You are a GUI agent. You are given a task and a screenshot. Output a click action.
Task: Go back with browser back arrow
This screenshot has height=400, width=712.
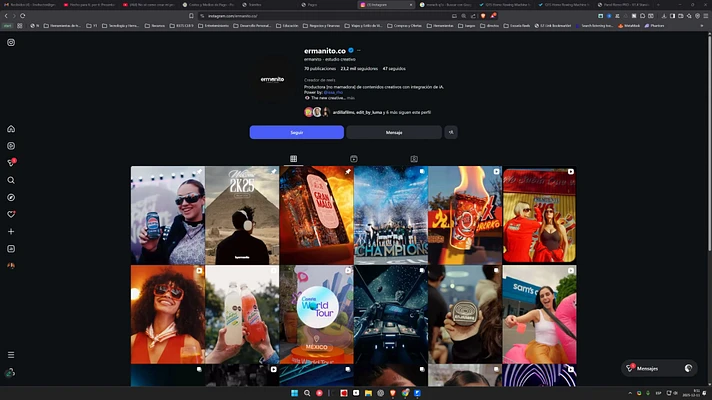pos(6,16)
